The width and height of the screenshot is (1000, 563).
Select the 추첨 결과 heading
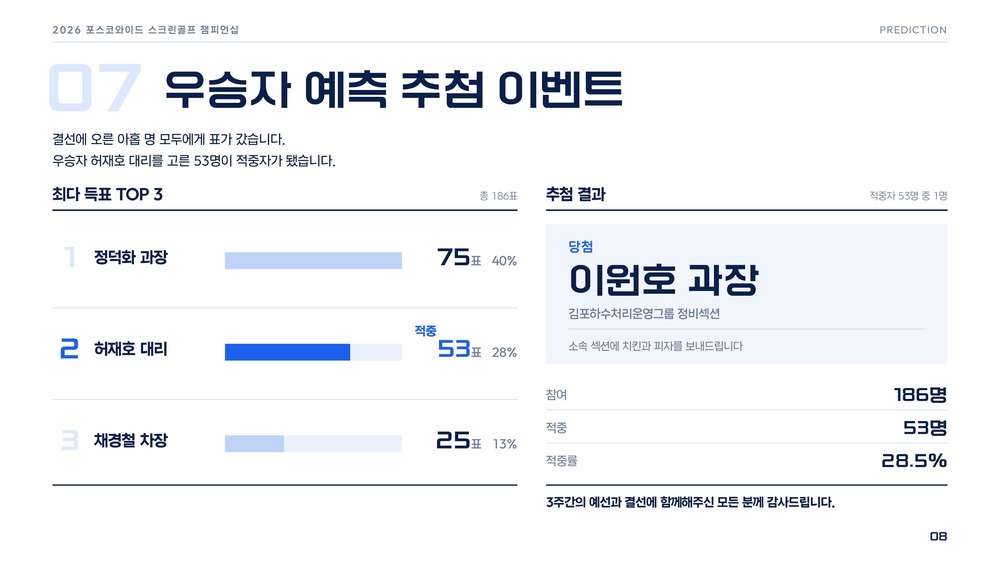[x=575, y=194]
